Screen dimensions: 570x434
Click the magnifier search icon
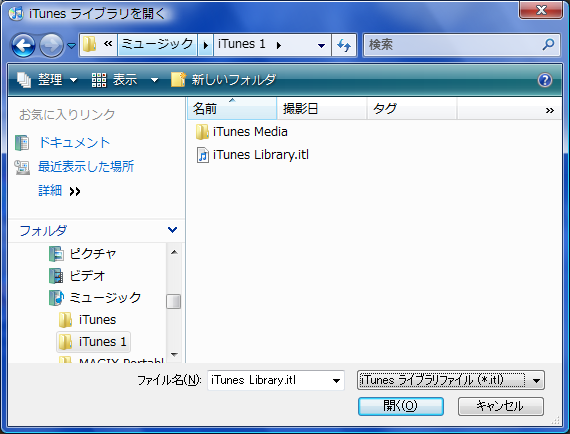(x=548, y=45)
